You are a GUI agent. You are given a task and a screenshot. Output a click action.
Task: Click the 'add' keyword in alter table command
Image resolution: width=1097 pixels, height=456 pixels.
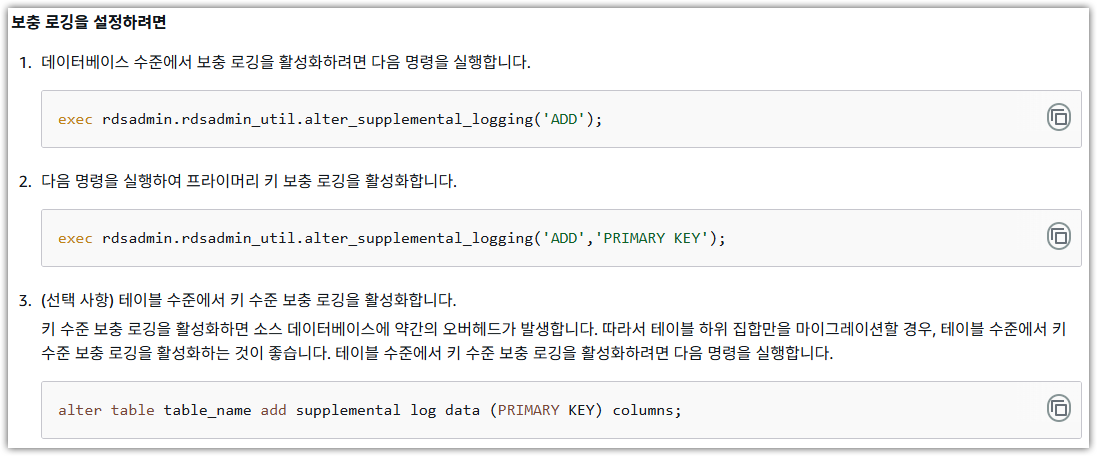(x=273, y=411)
